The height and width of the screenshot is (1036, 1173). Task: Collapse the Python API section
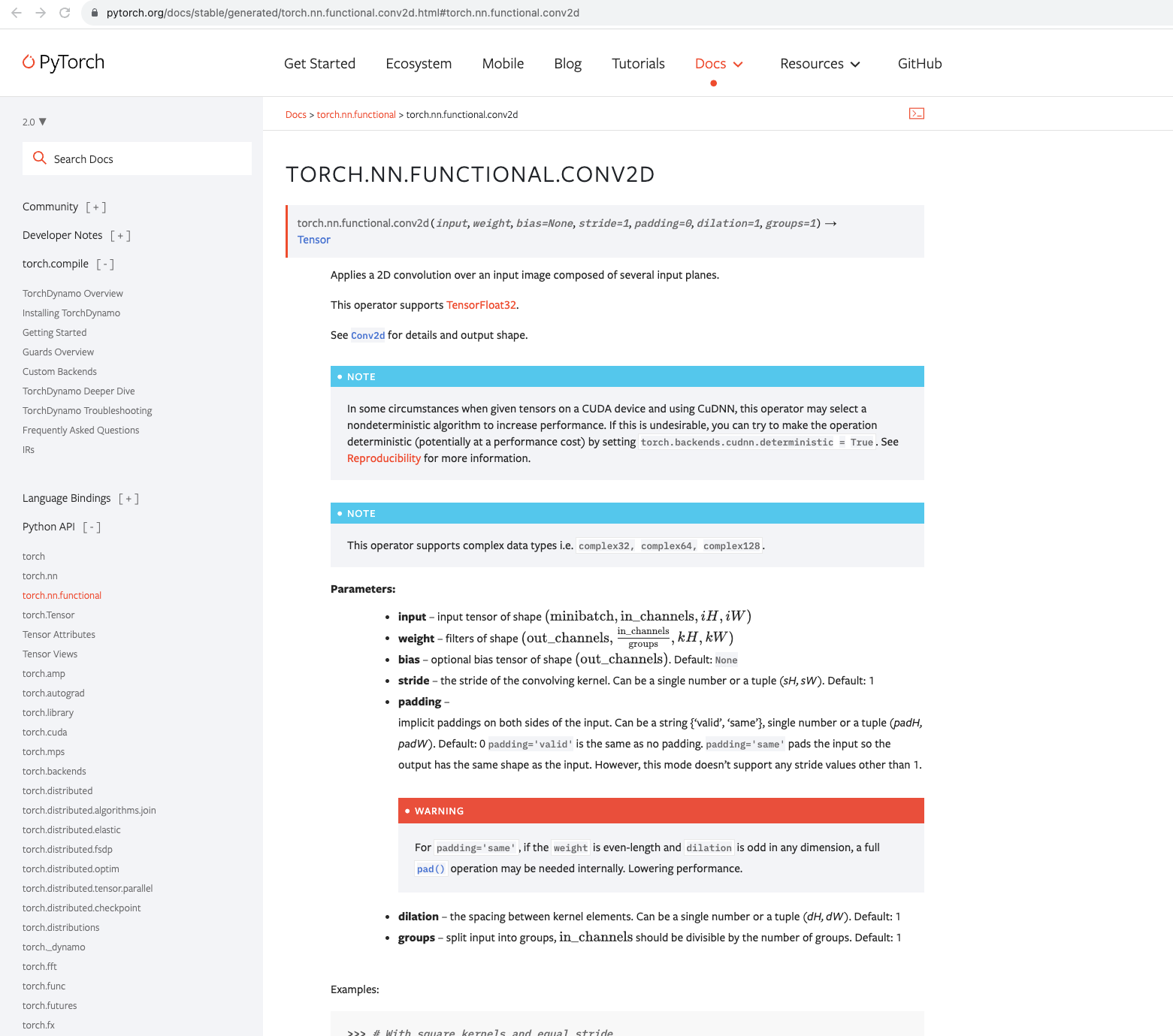coord(92,527)
